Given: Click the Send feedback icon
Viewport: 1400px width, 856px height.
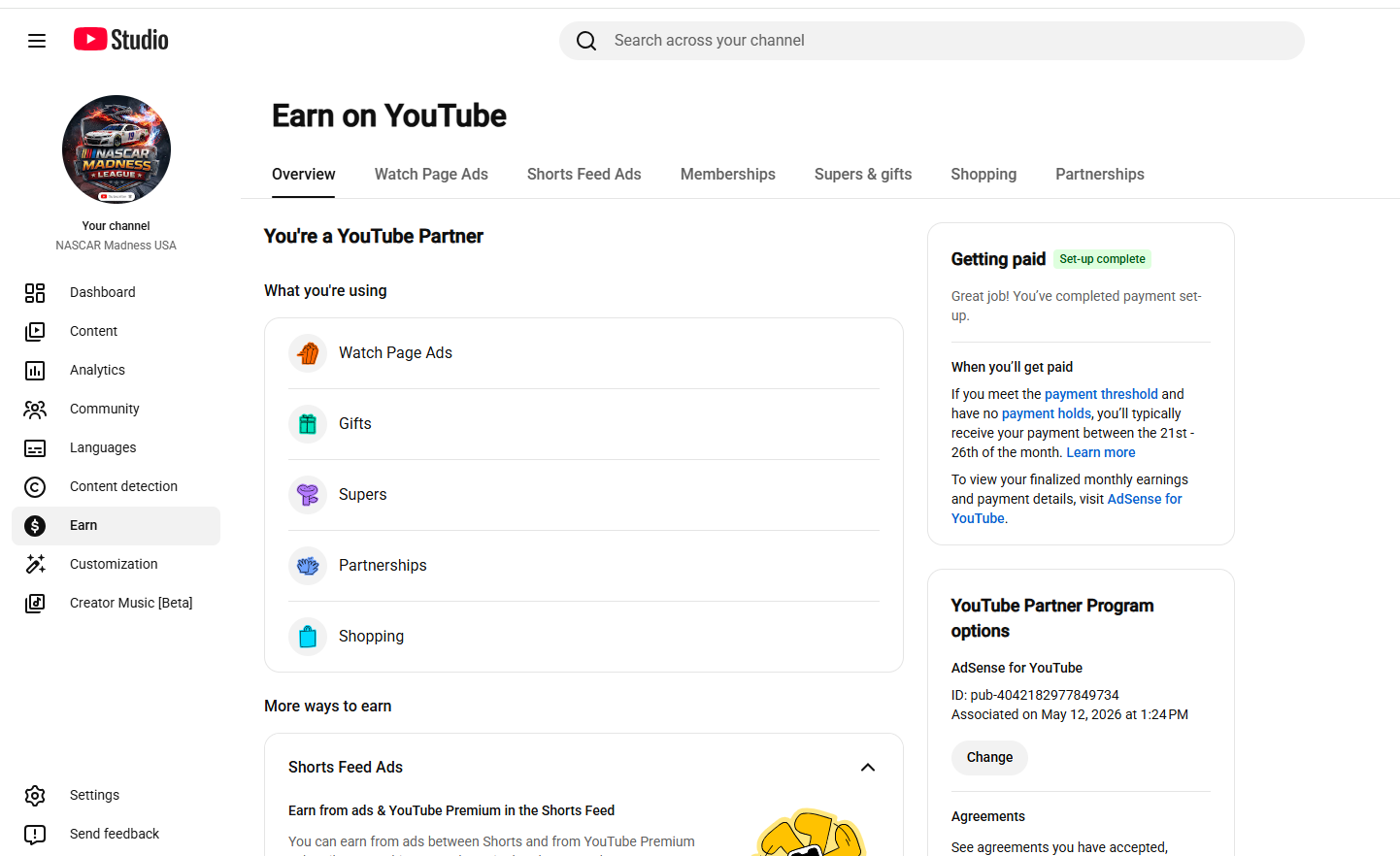Looking at the screenshot, I should click(x=35, y=835).
